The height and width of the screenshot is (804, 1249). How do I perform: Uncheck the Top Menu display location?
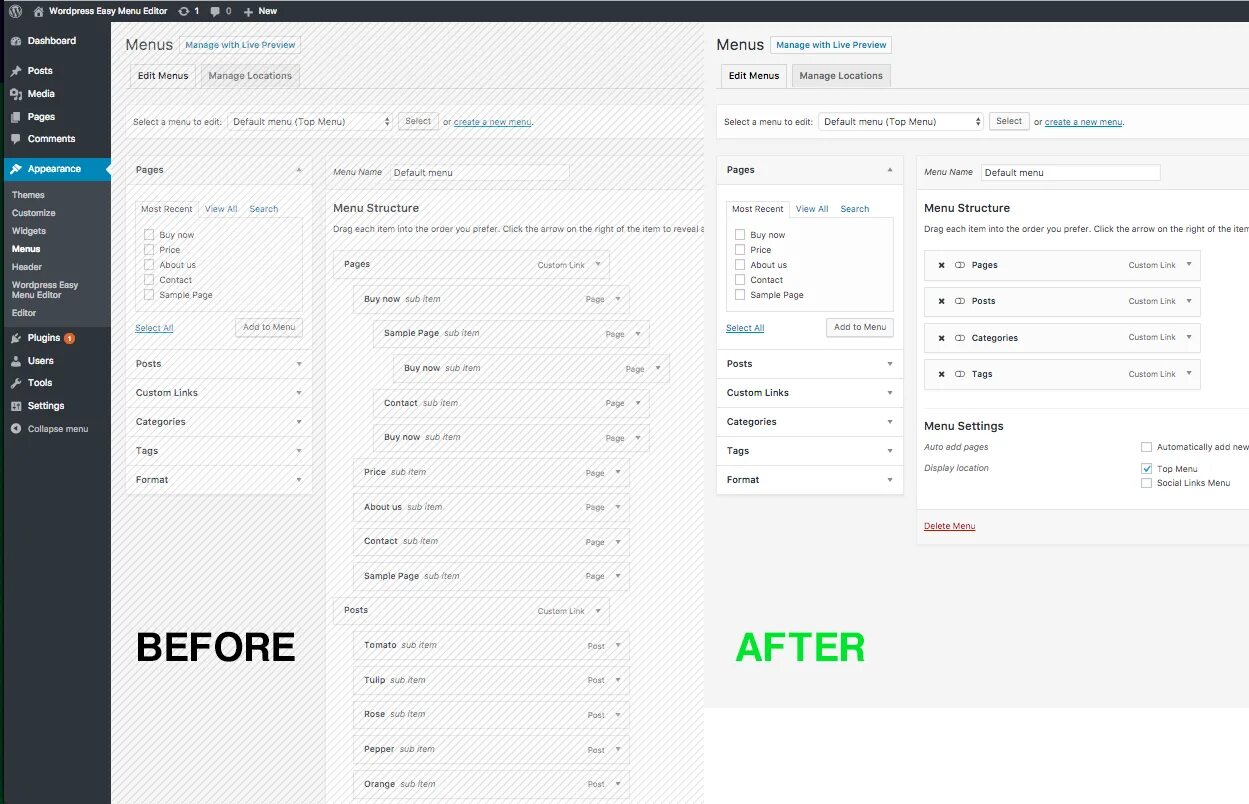(x=1147, y=468)
